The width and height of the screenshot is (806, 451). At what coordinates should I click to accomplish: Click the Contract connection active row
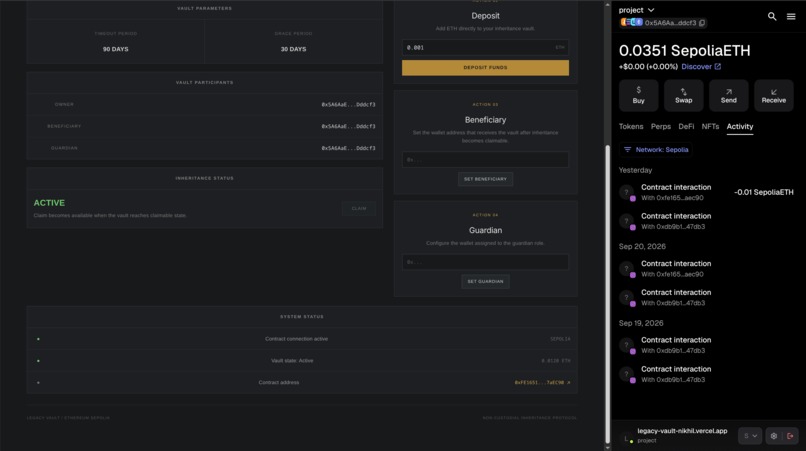(x=302, y=339)
